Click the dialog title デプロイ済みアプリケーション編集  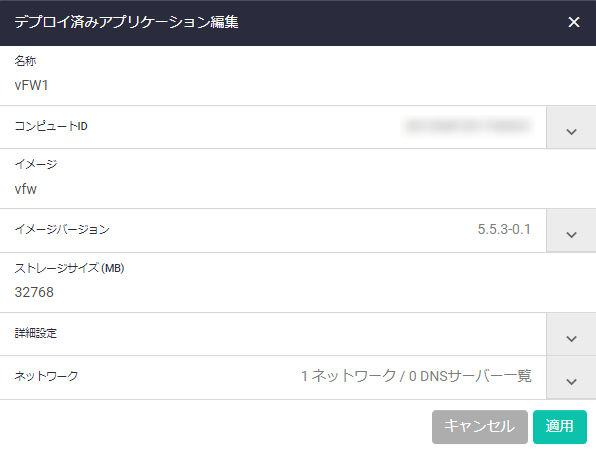point(126,22)
